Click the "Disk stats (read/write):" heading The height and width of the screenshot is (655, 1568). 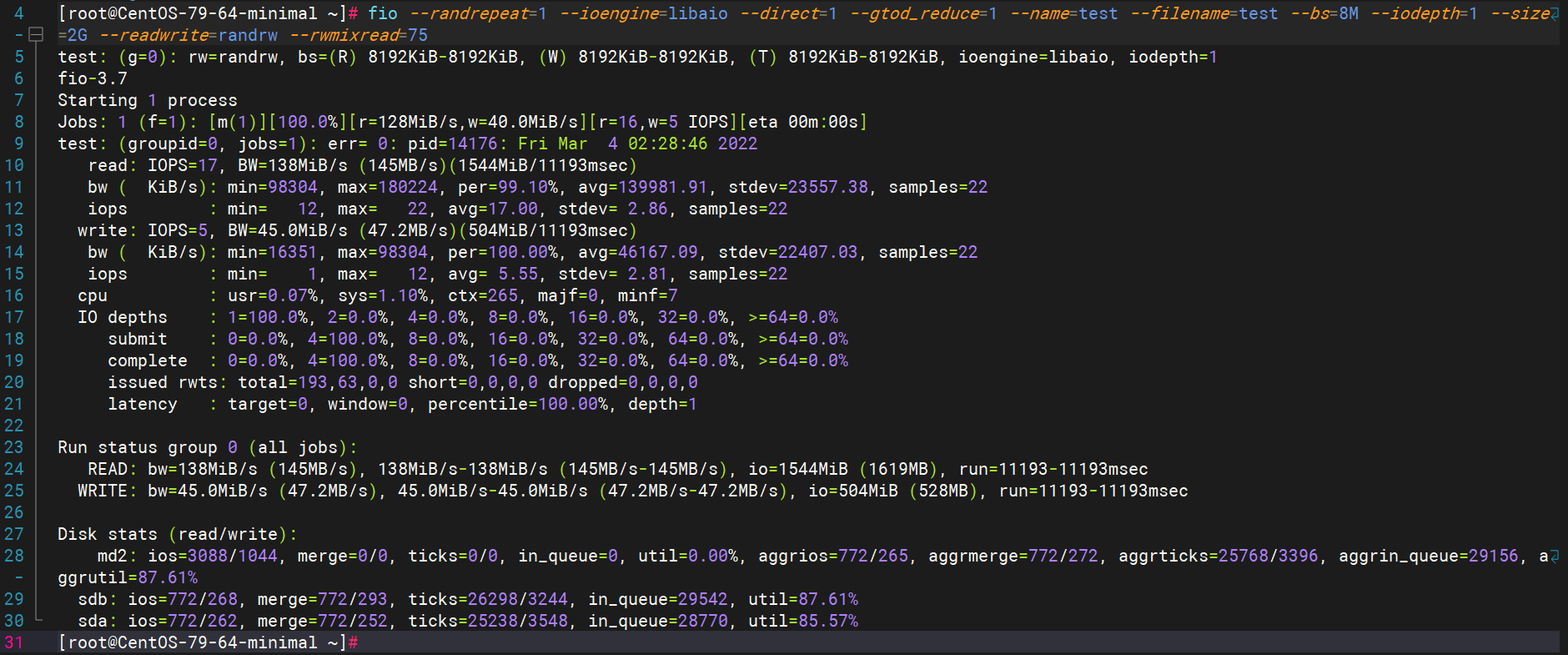tap(178, 534)
